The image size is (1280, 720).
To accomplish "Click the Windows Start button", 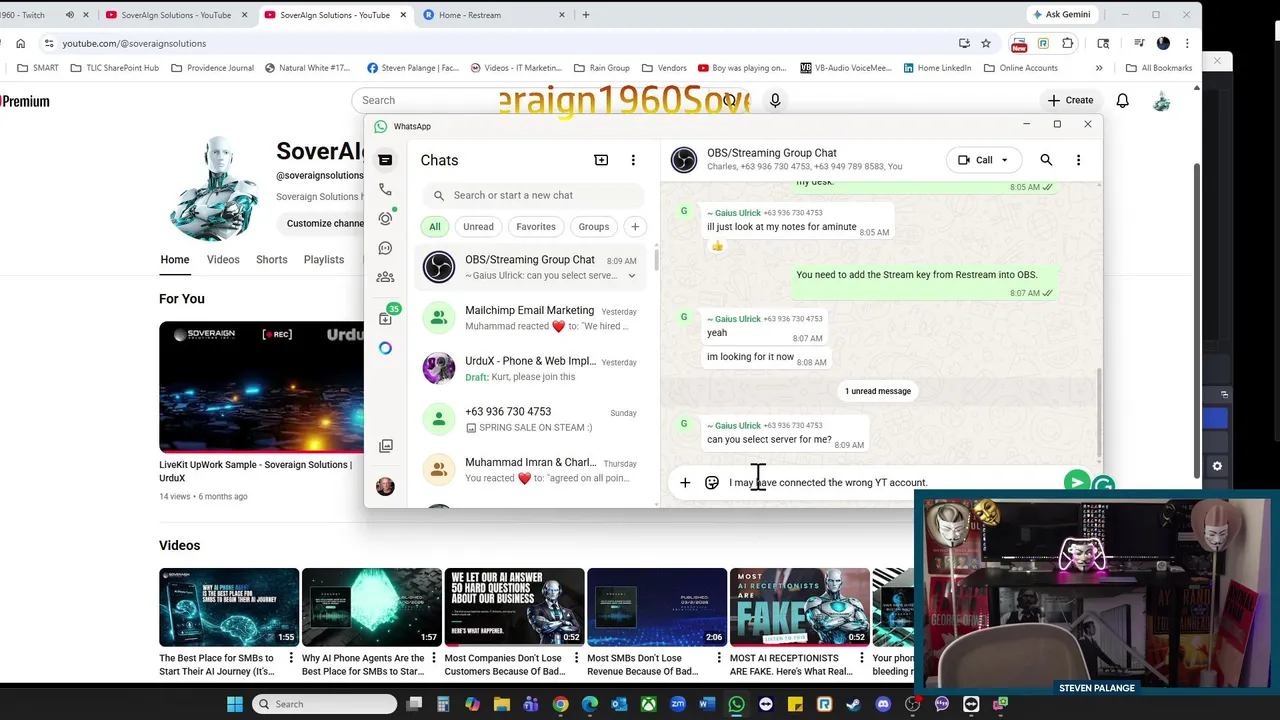I will pos(234,704).
